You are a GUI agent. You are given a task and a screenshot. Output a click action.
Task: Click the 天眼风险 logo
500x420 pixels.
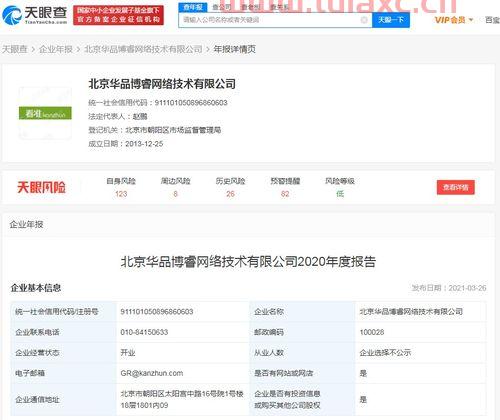coord(41,187)
